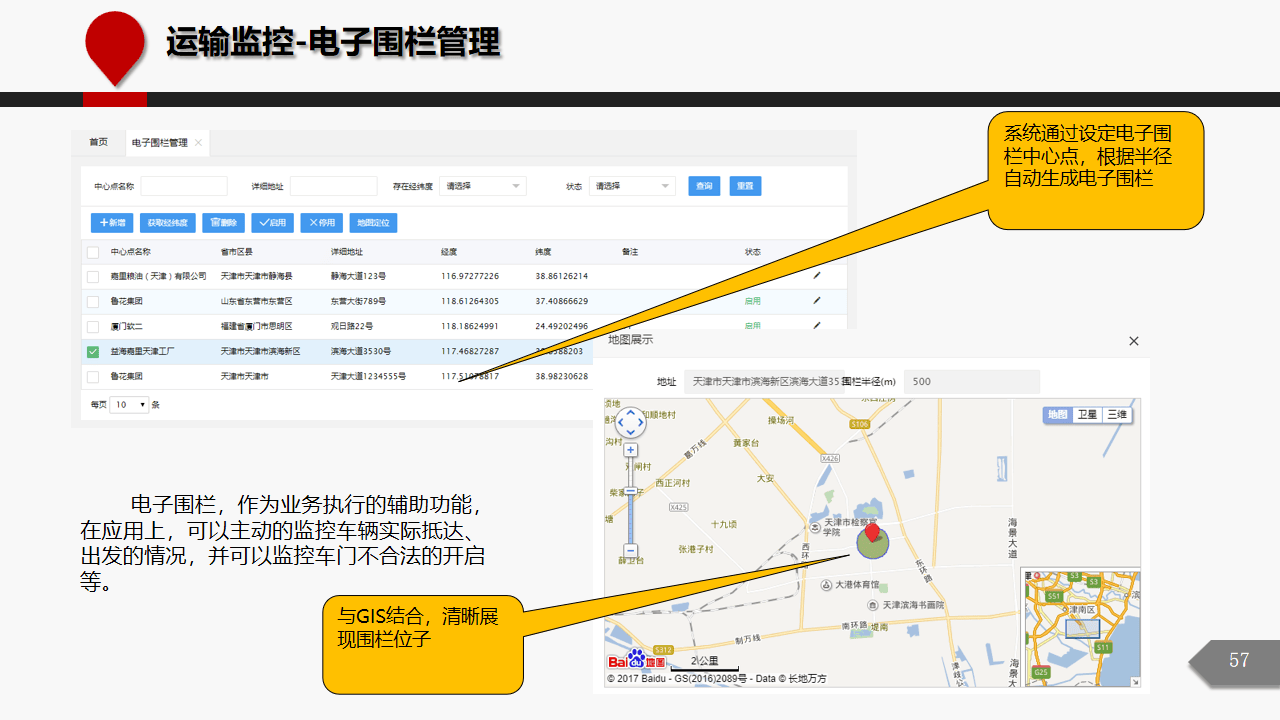Click the 获取经纬度 button
1280x720 pixels.
pos(167,223)
